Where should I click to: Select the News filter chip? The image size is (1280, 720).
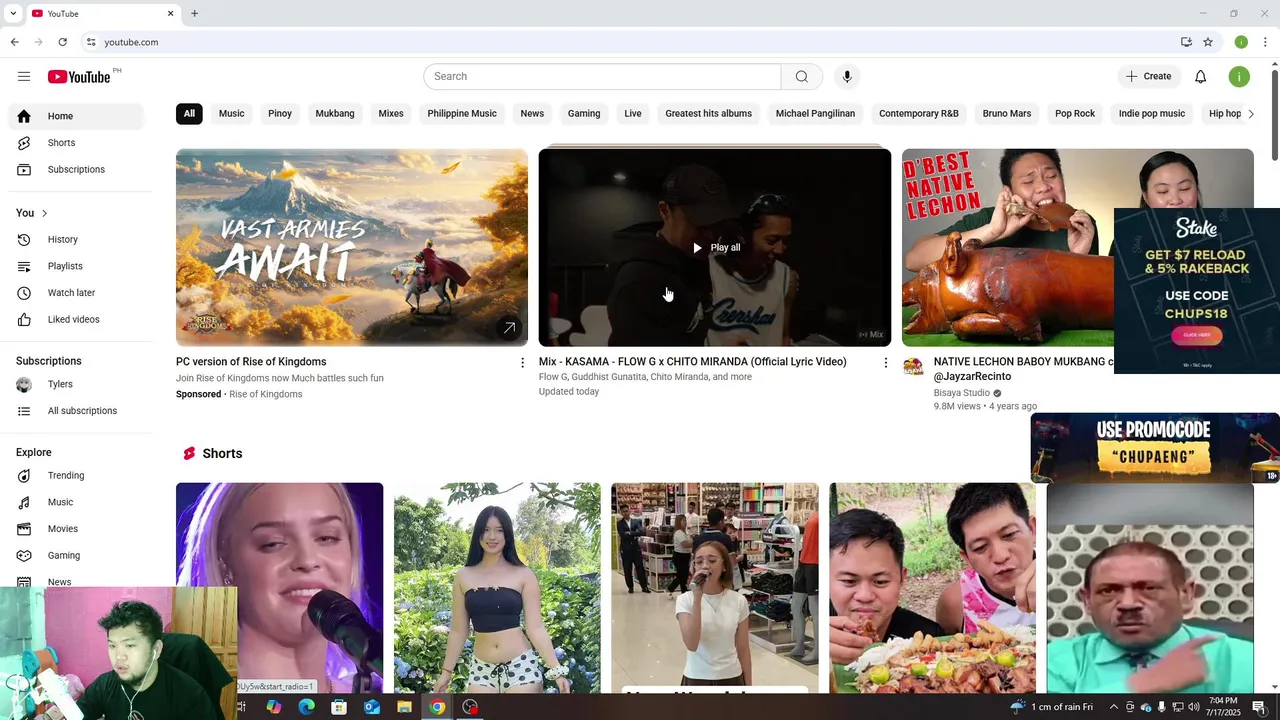click(532, 114)
